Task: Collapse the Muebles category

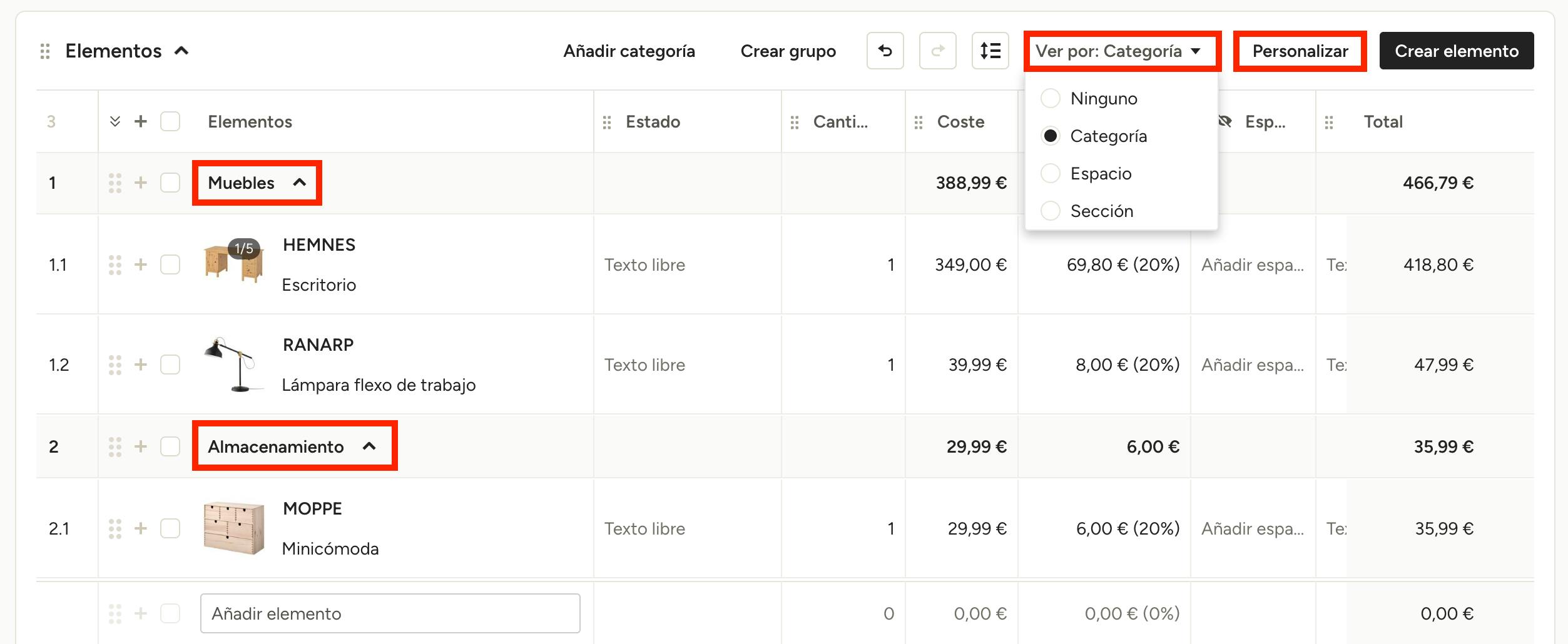Action: [x=300, y=183]
